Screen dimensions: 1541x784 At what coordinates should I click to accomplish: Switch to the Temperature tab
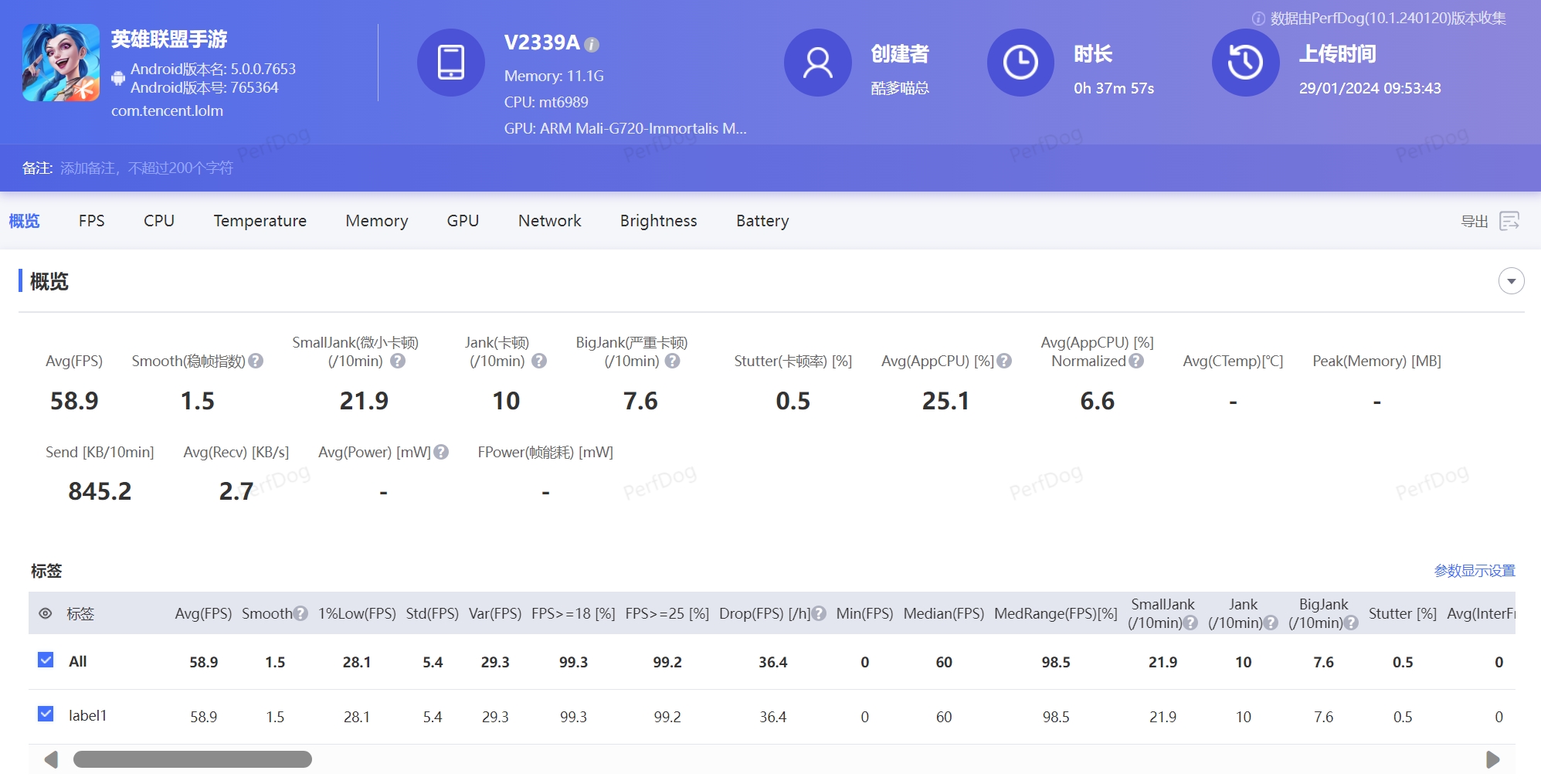(260, 221)
